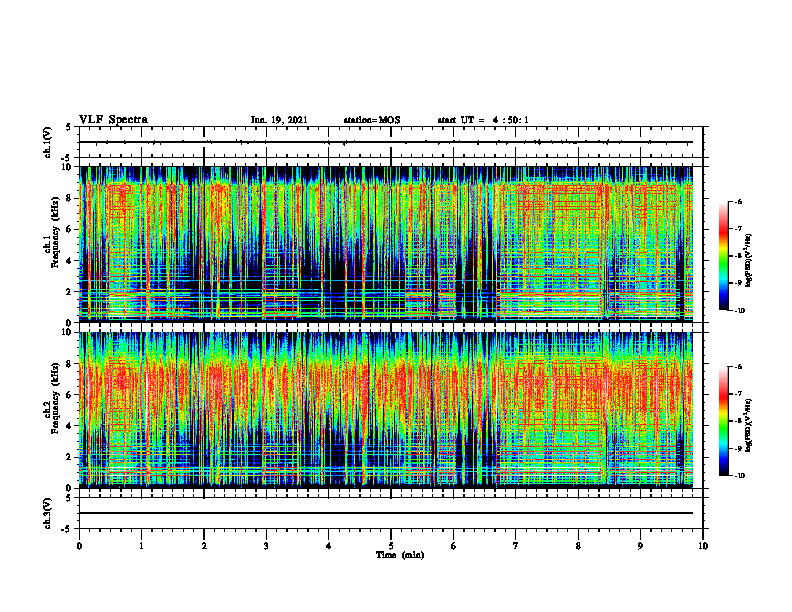Click the "-5" tick on the ch.1(V) axis
The height and width of the screenshot is (612, 792).
[x=67, y=157]
